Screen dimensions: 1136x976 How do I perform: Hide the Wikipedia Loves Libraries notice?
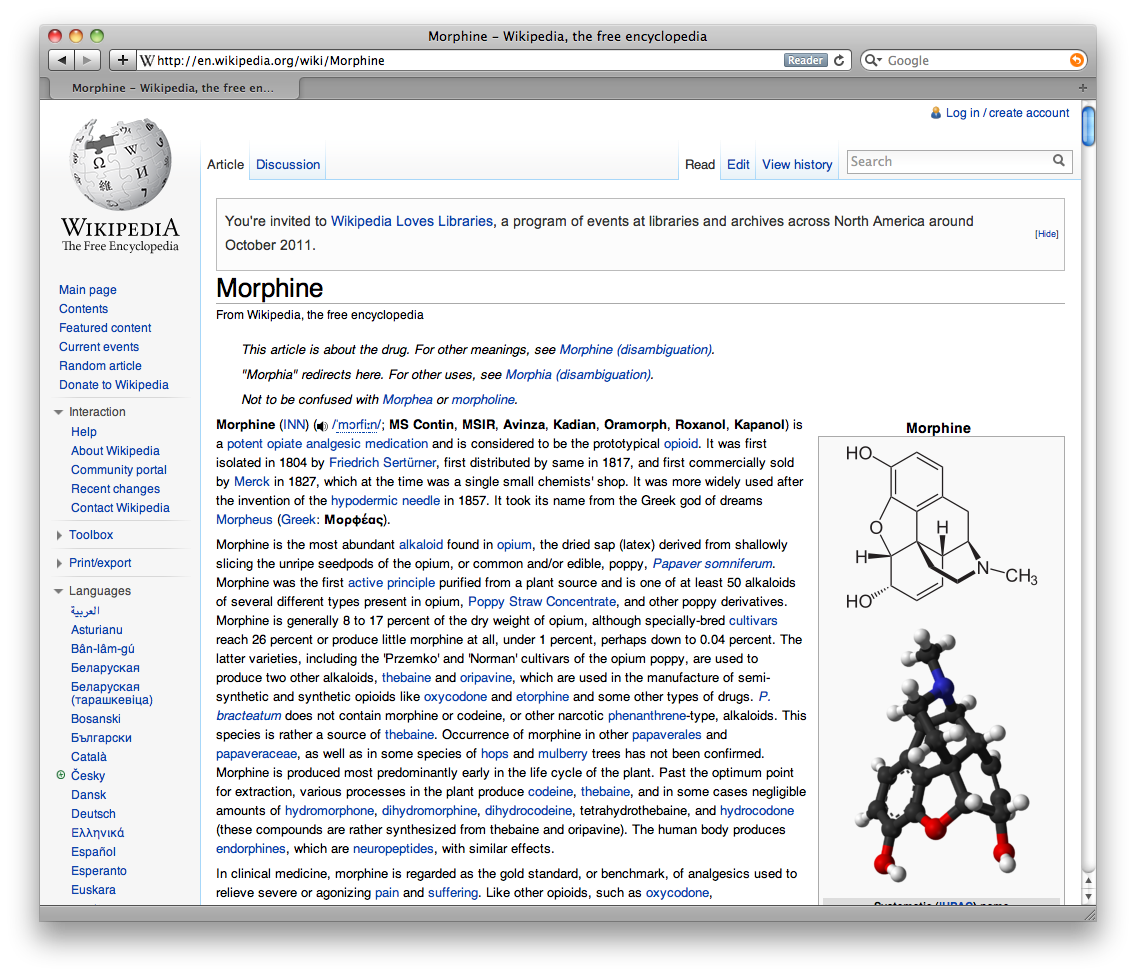[1046, 234]
